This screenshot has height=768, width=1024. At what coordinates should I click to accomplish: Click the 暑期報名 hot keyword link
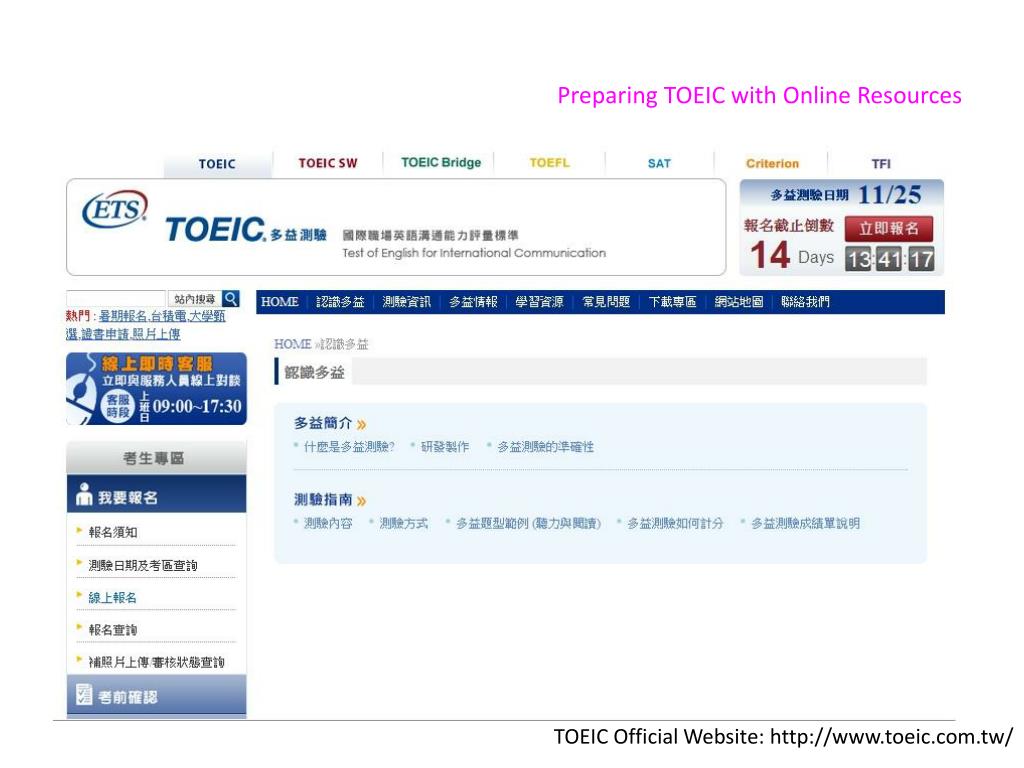122,316
